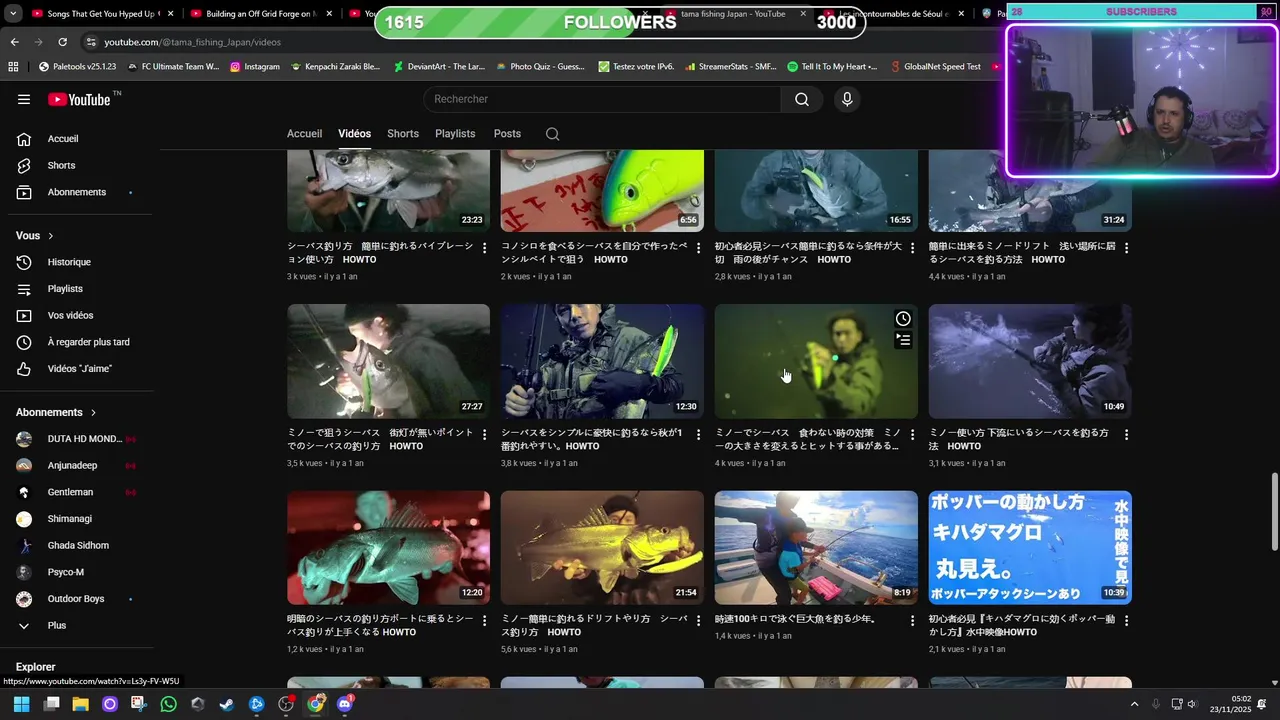Click the Rechercher search field

(602, 99)
